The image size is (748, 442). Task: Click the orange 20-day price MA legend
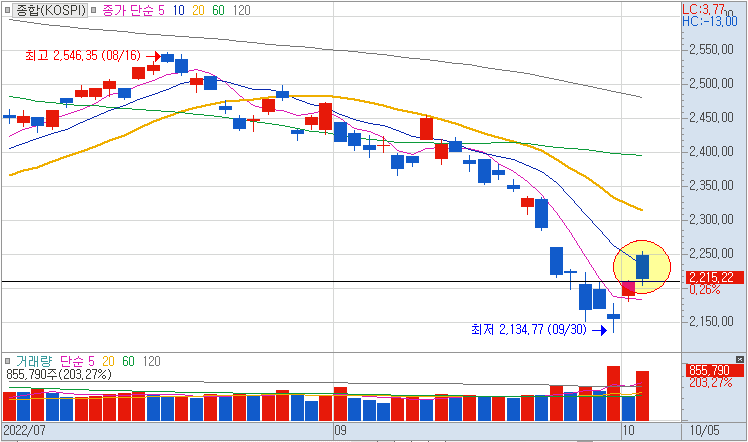[198, 10]
